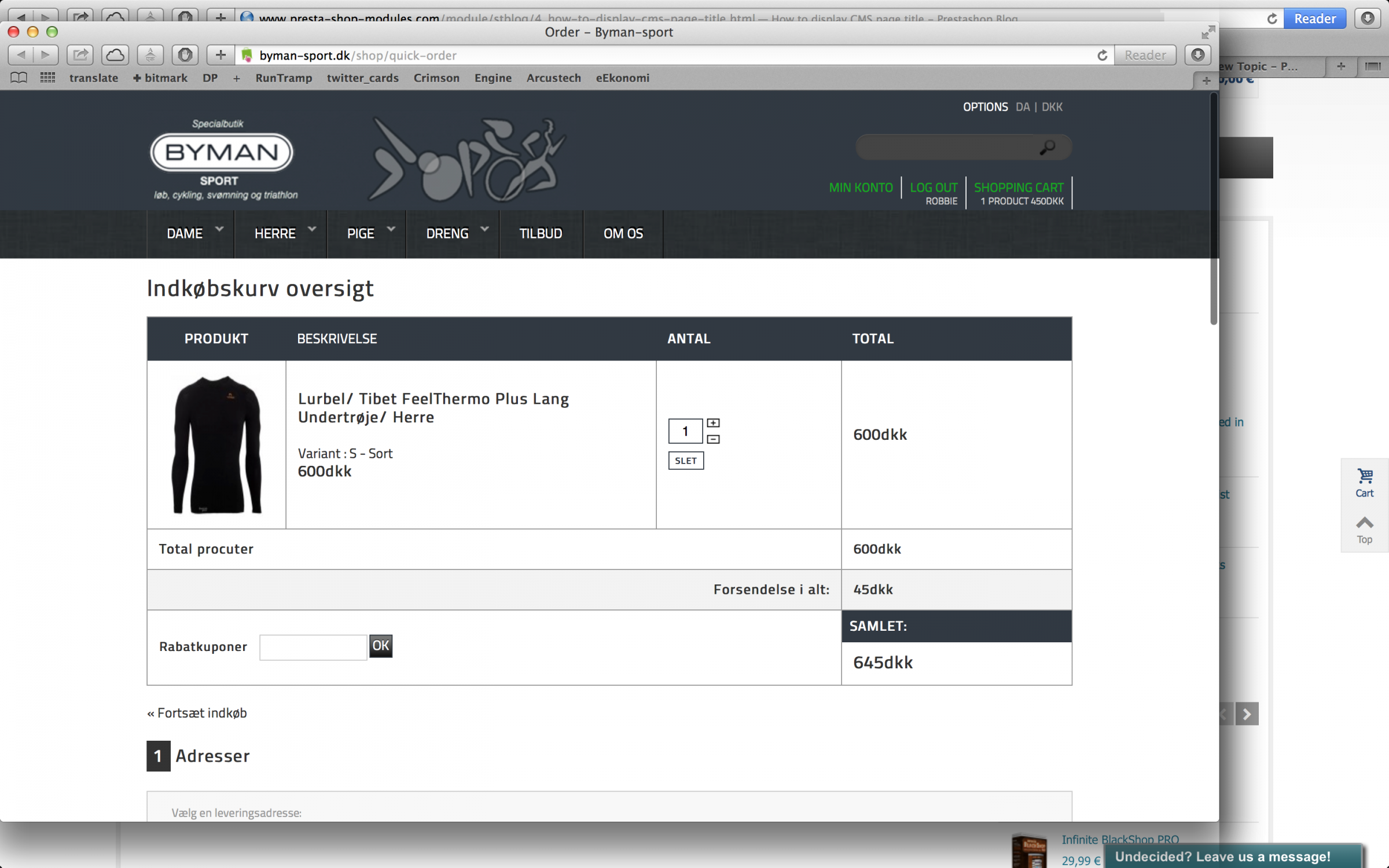This screenshot has width=1389, height=868.
Task: Follow the Fortsæt indkøb link
Action: point(197,713)
